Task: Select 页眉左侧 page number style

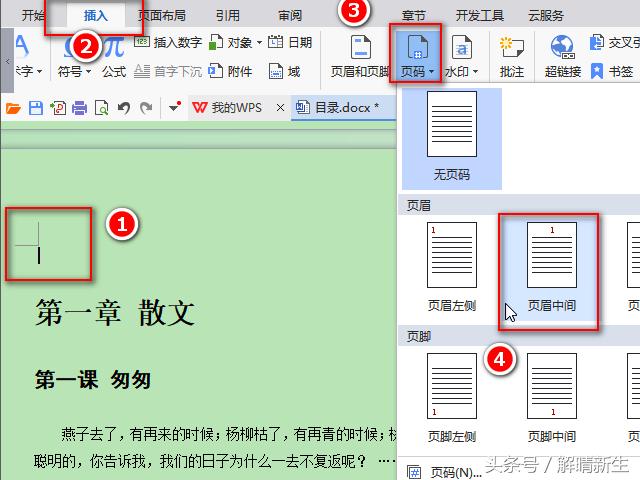Action: click(452, 267)
